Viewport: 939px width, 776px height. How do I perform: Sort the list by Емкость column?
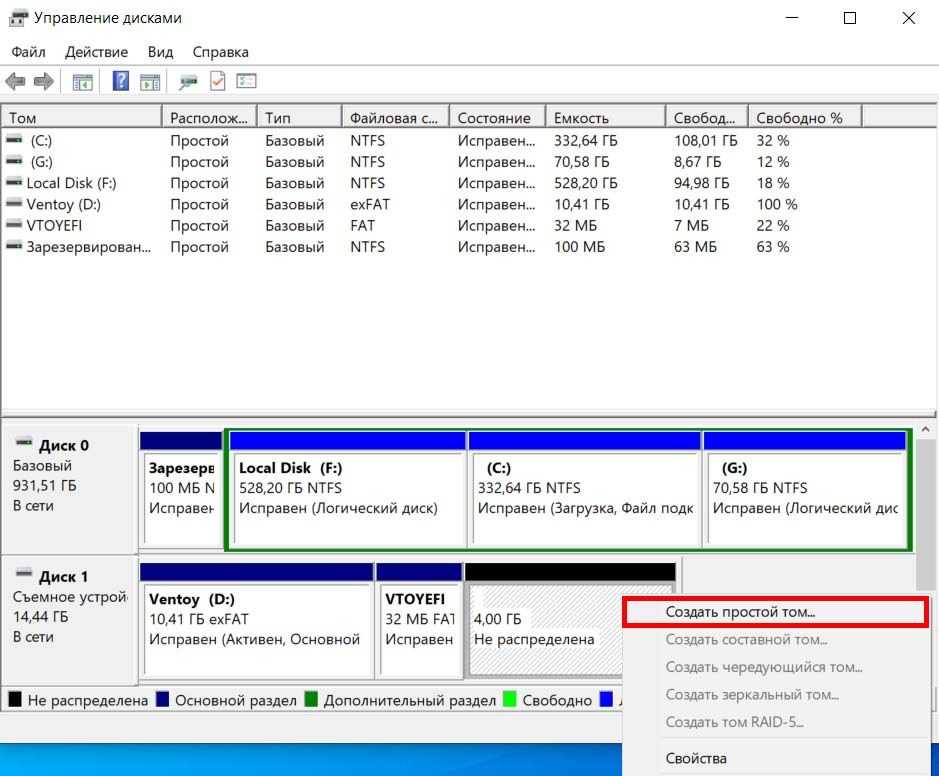point(581,118)
